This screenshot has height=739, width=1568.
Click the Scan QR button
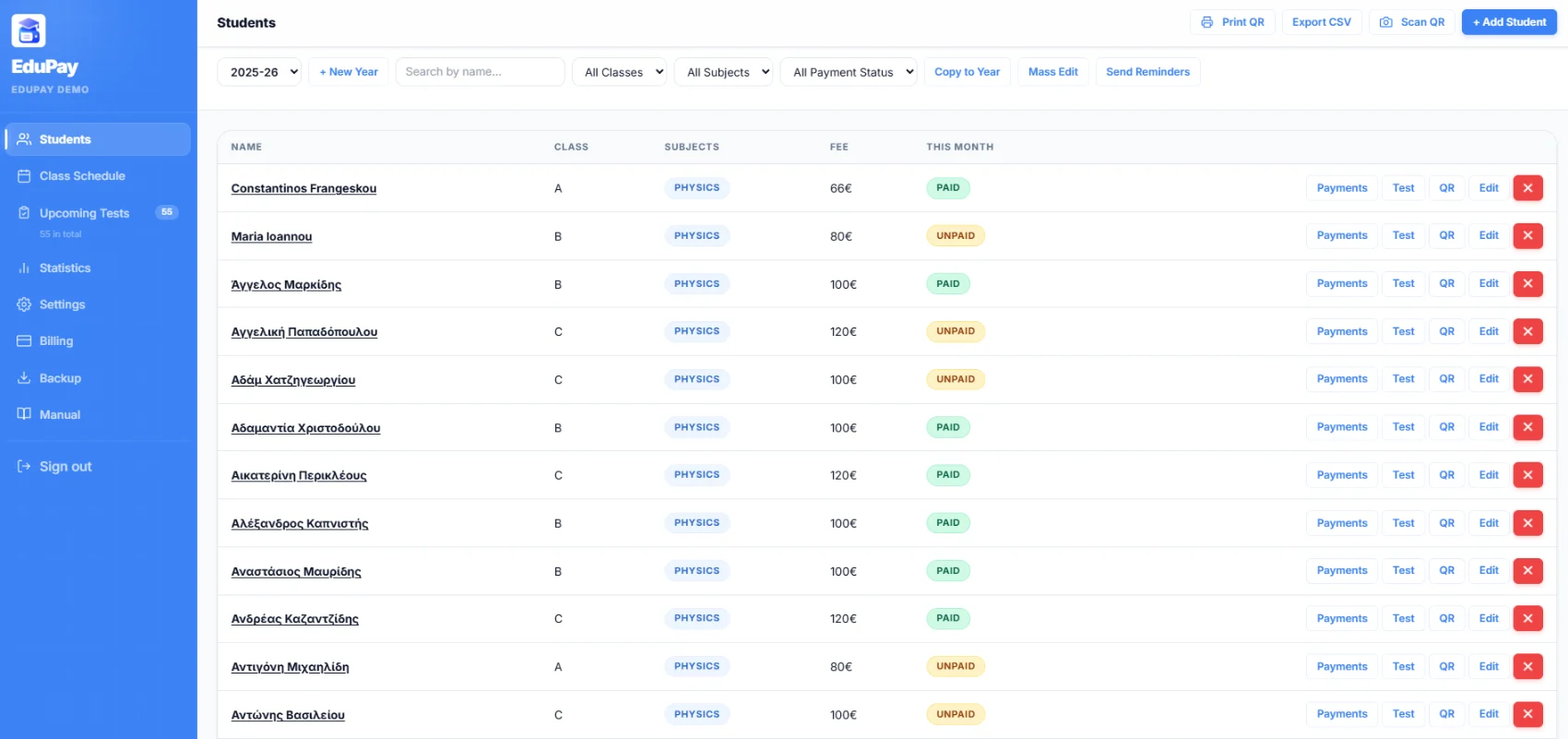pos(1412,22)
